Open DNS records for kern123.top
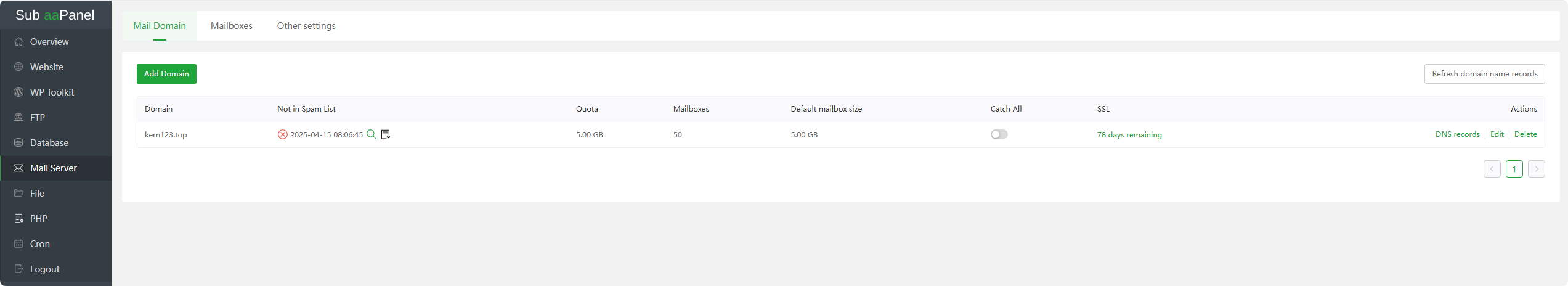 [x=1457, y=134]
